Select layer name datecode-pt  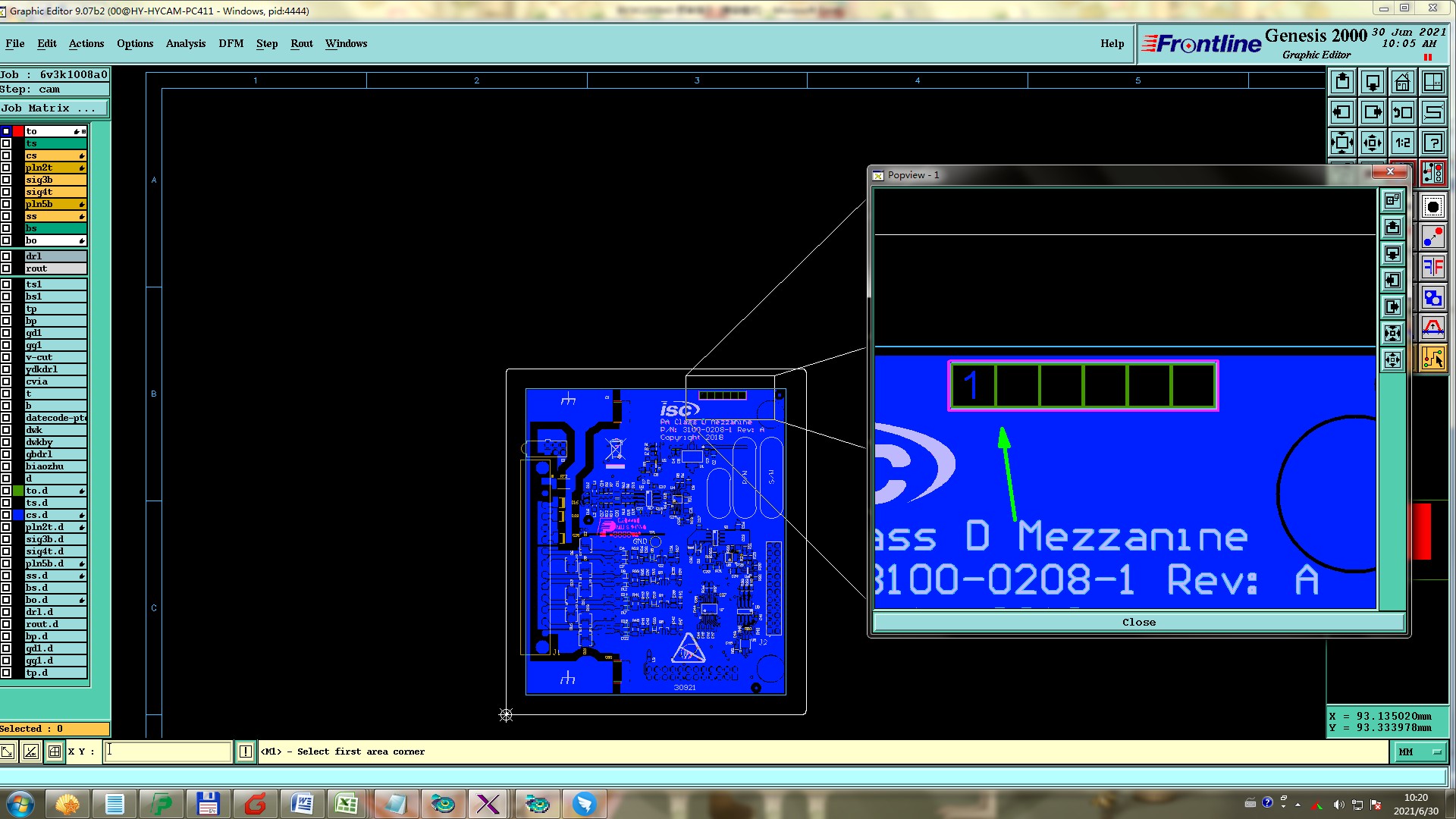(x=55, y=418)
